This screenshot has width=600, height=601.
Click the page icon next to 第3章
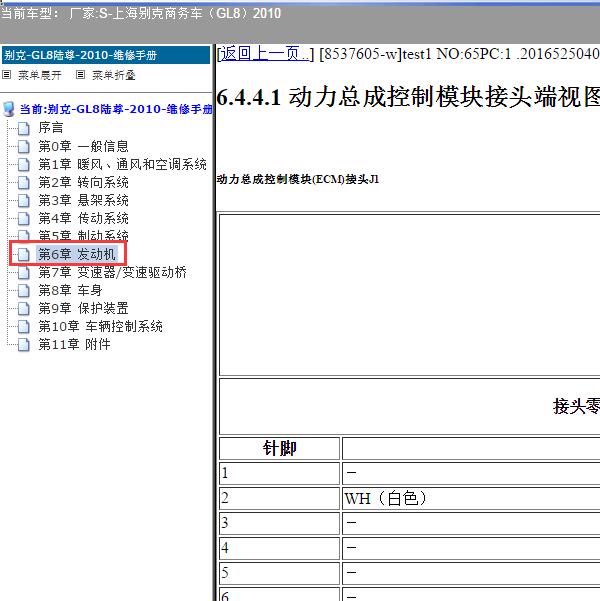[x=24, y=200]
